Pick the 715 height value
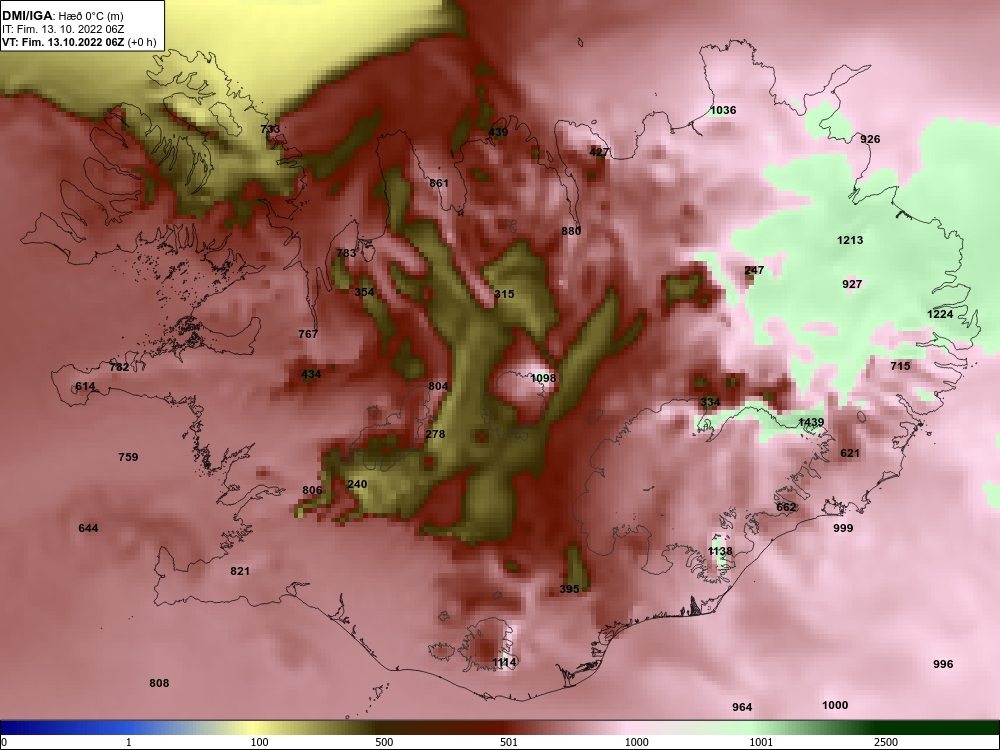 (x=900, y=366)
